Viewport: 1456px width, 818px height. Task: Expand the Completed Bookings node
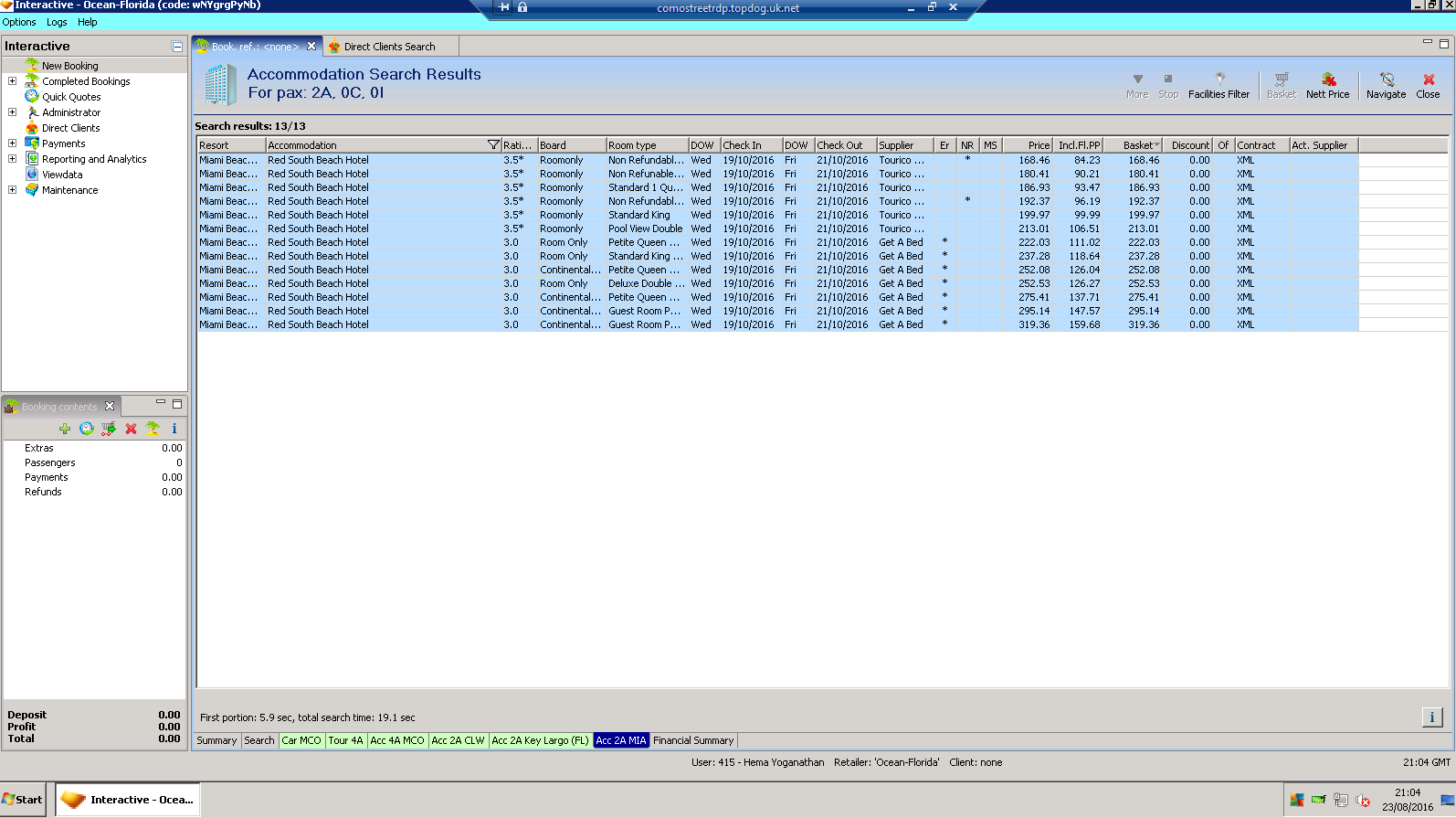[x=12, y=81]
